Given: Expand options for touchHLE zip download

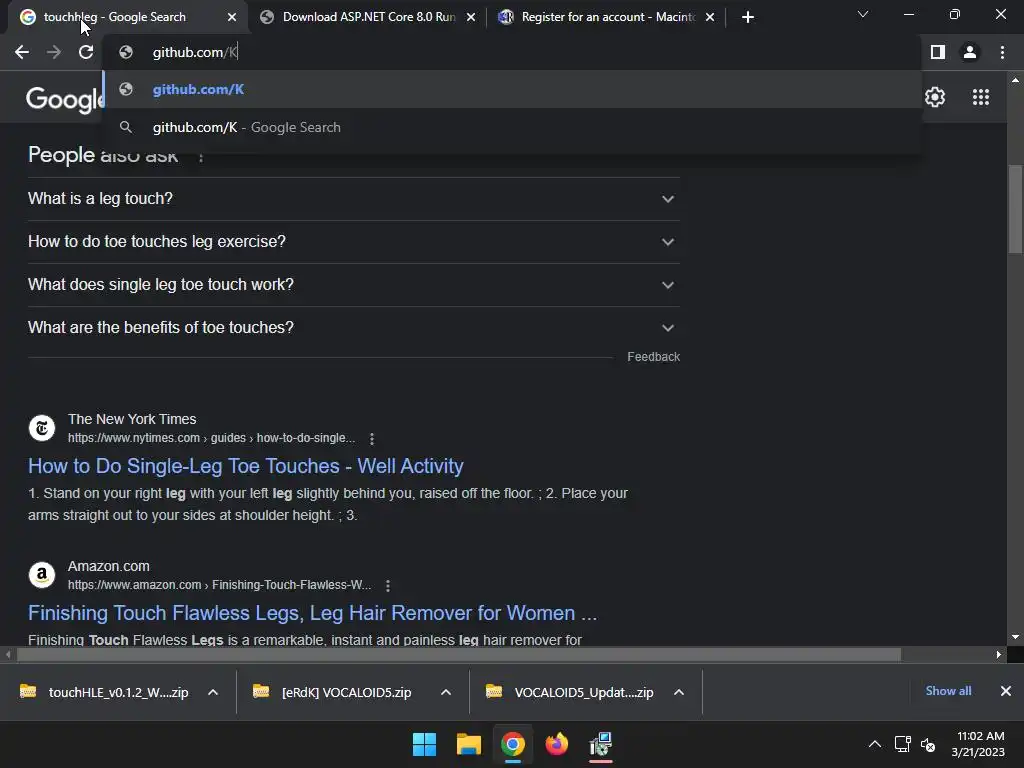Looking at the screenshot, I should tap(213, 692).
